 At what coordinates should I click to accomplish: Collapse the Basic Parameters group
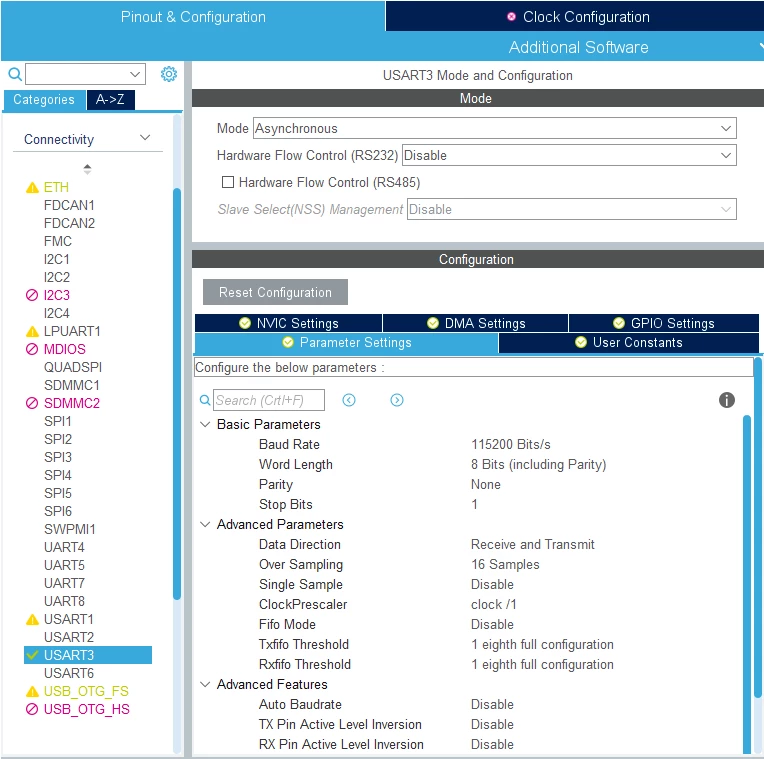(x=205, y=424)
